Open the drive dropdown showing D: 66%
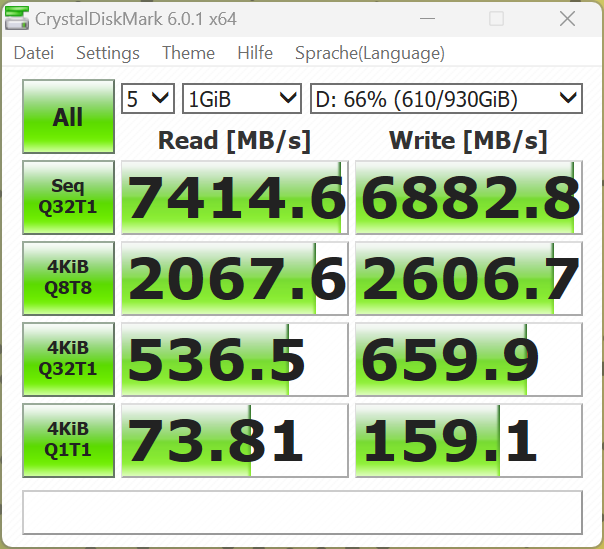This screenshot has height=549, width=604. 446,99
